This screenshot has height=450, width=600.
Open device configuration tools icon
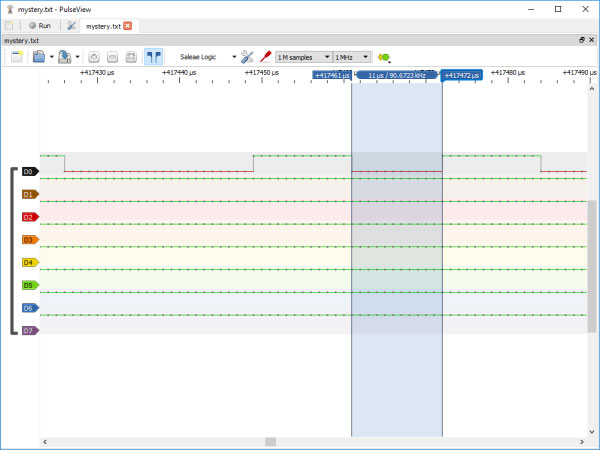(247, 57)
